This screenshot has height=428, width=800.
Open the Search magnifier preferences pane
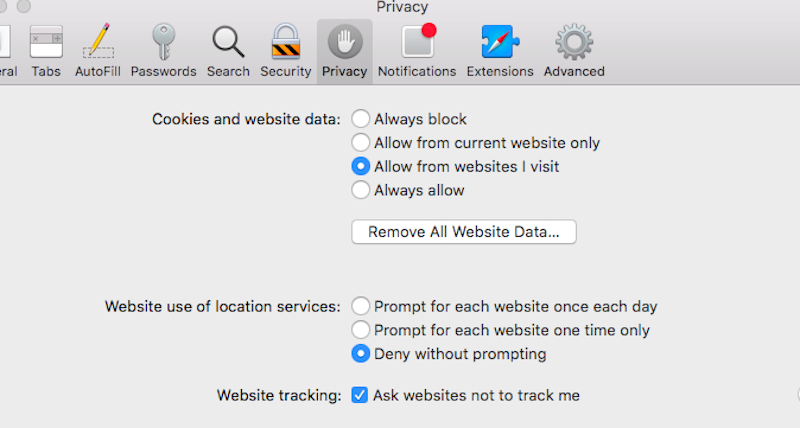(x=228, y=50)
